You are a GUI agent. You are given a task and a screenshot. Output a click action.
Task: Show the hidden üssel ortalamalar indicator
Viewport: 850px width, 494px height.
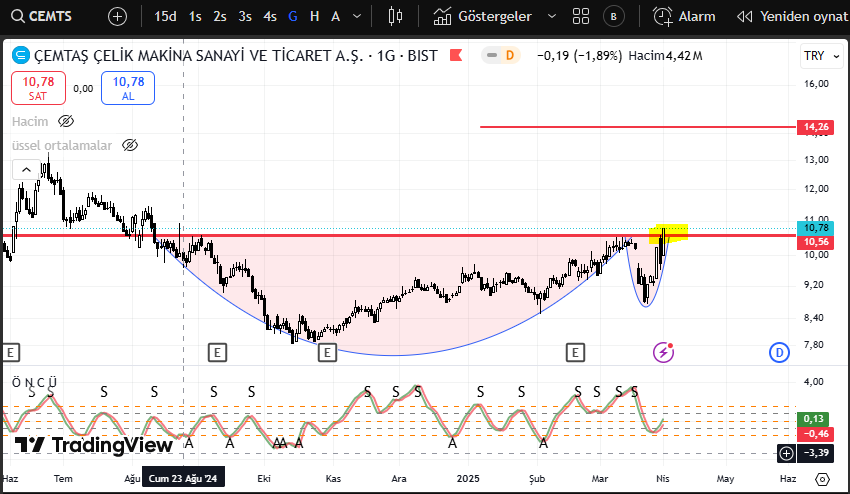130,145
